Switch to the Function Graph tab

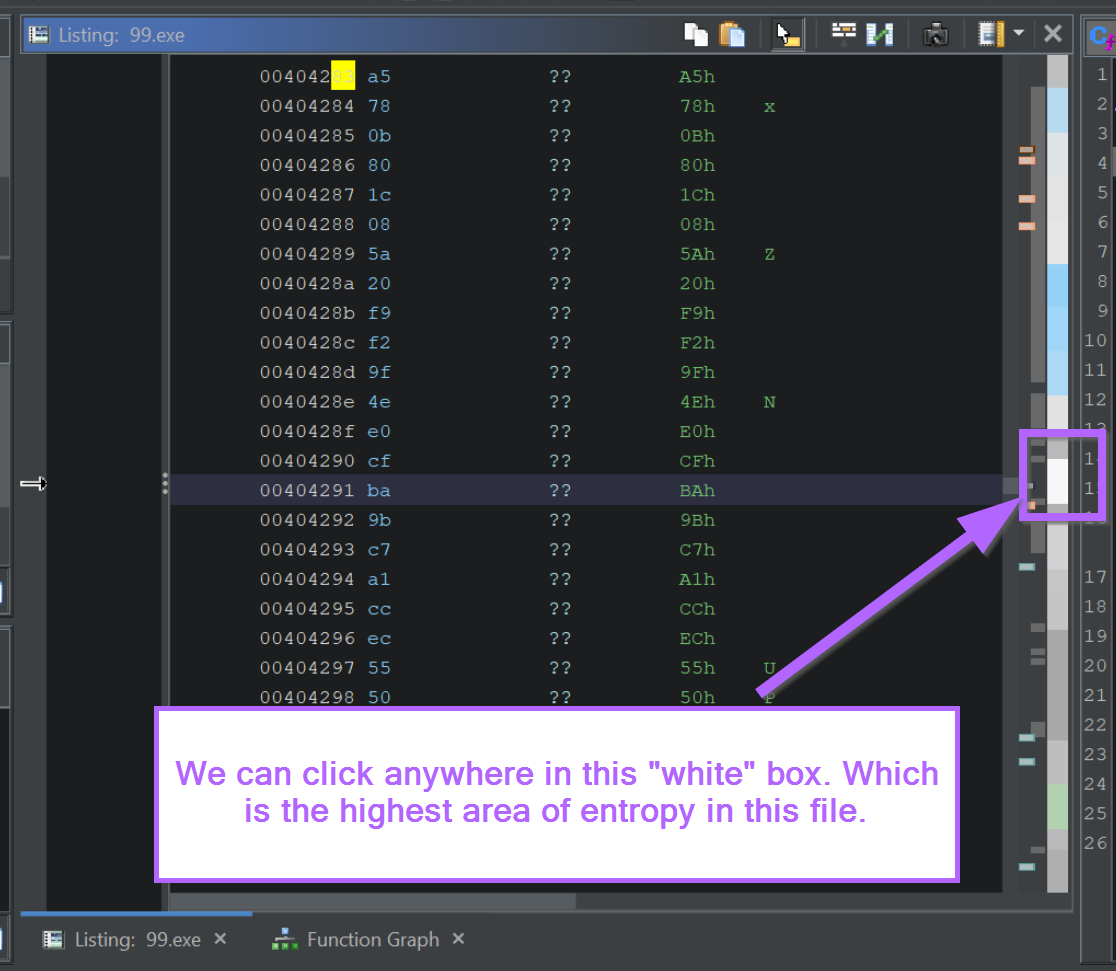[x=372, y=940]
